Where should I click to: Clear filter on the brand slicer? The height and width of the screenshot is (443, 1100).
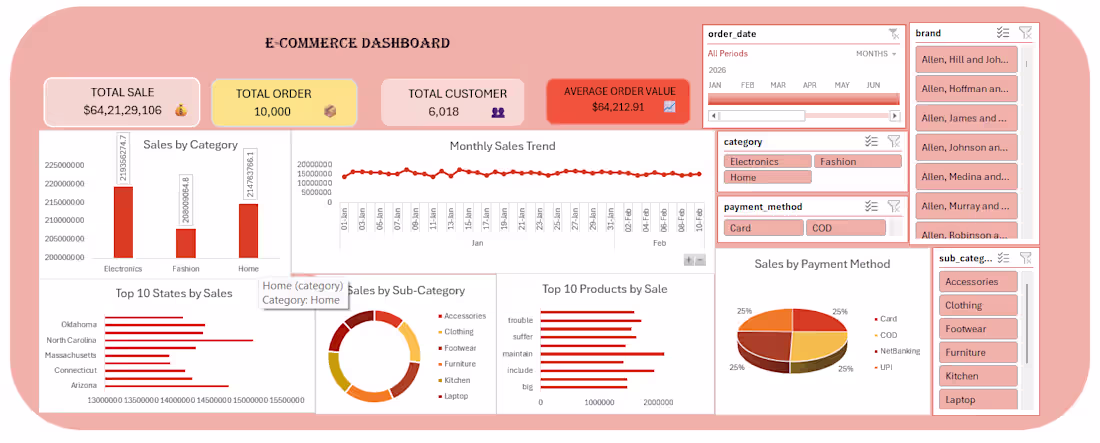(x=1025, y=32)
